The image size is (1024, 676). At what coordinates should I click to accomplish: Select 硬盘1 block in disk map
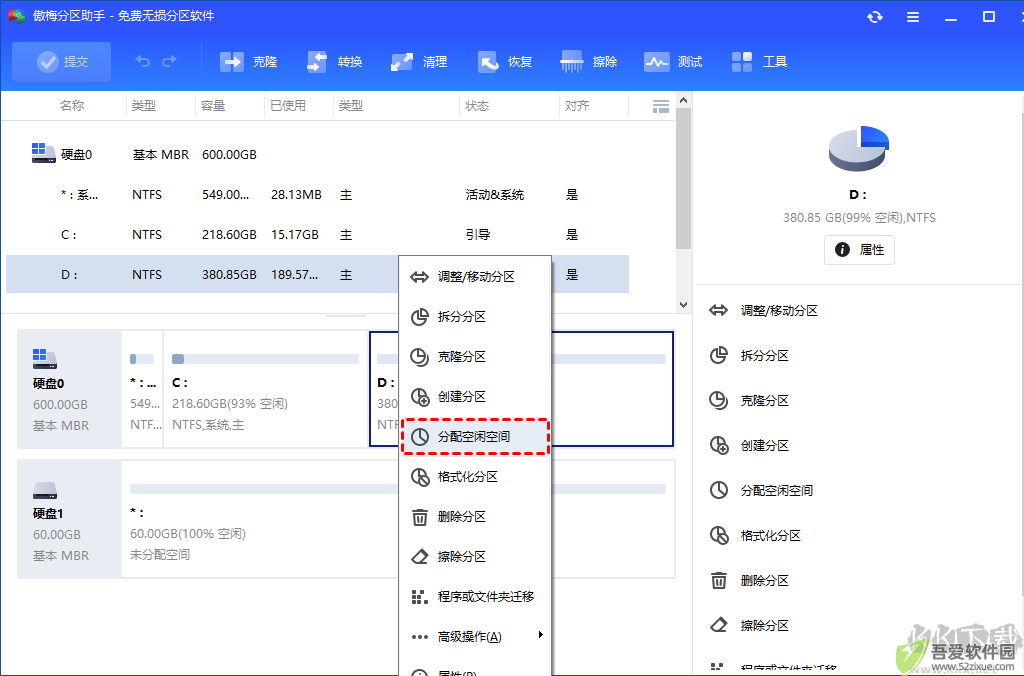pyautogui.click(x=69, y=519)
